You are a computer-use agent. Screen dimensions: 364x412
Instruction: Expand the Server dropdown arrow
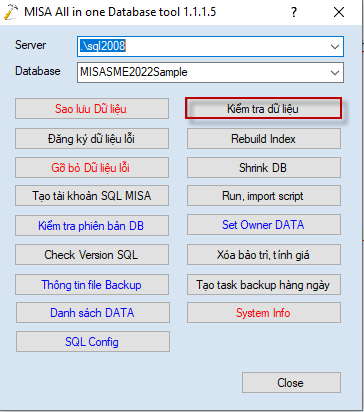coord(335,47)
